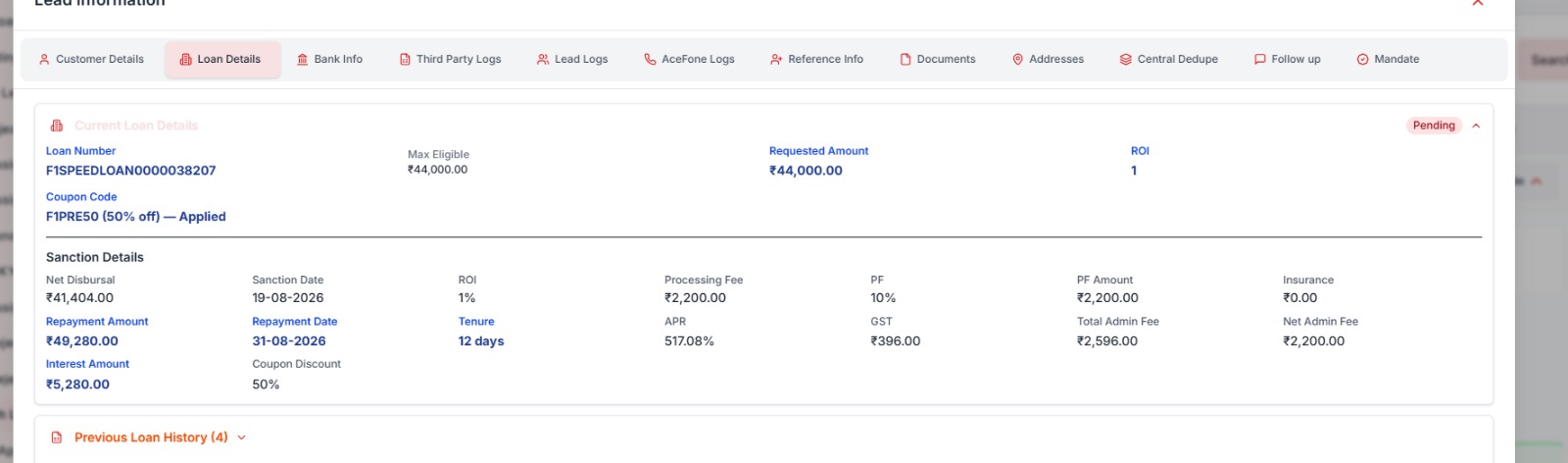The image size is (1568, 463).
Task: Click Tenure value 12 days
Action: click(x=481, y=341)
